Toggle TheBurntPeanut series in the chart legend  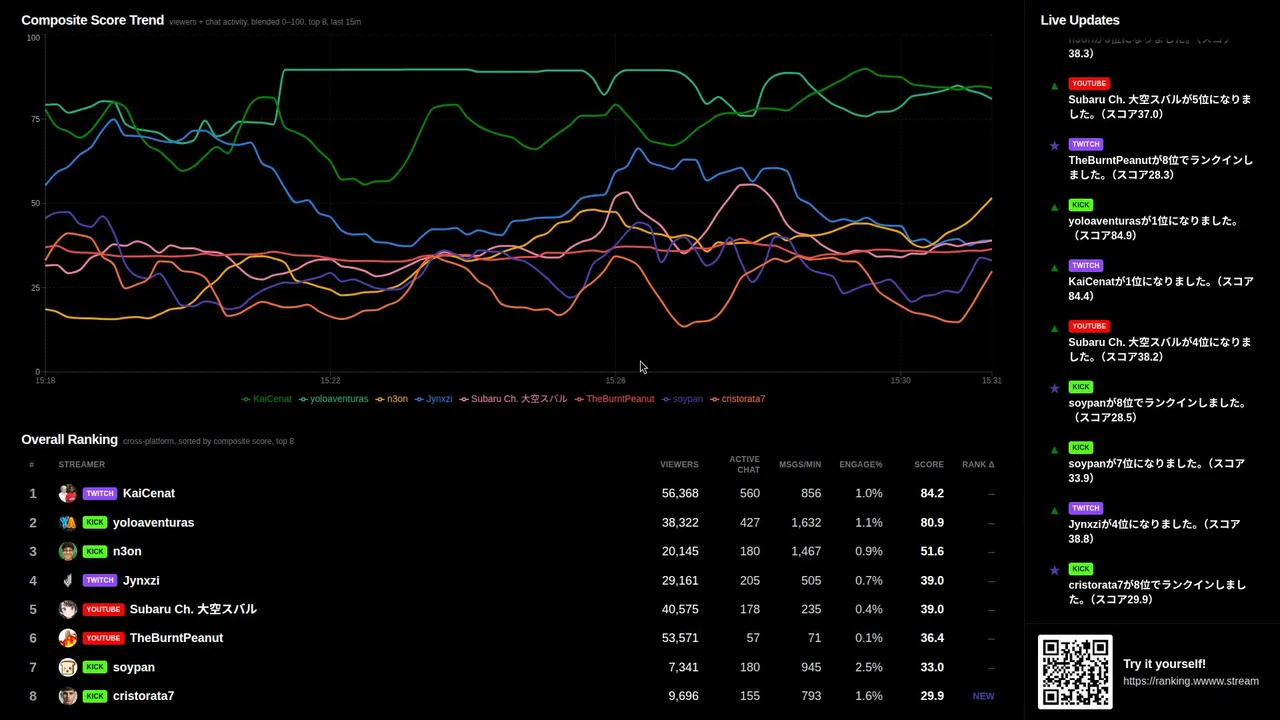(x=614, y=399)
